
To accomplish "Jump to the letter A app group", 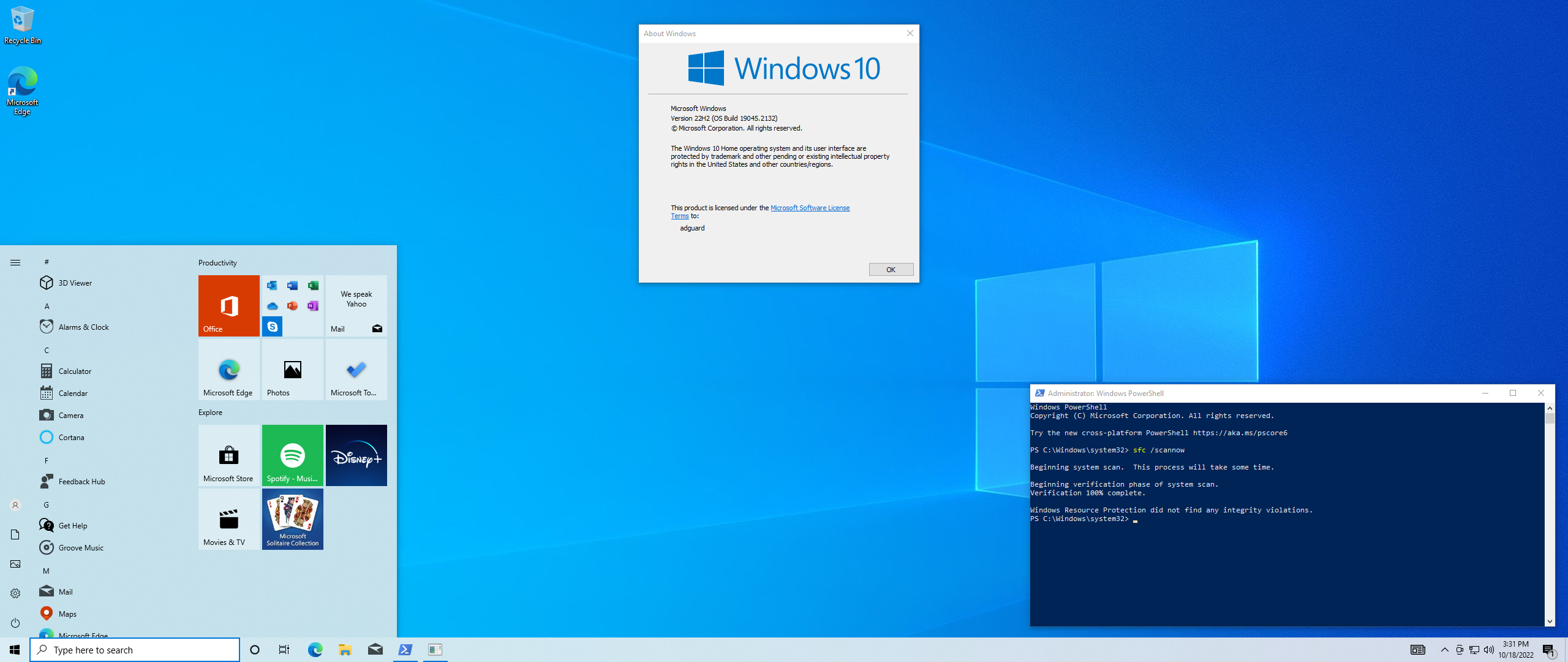I will pyautogui.click(x=47, y=306).
